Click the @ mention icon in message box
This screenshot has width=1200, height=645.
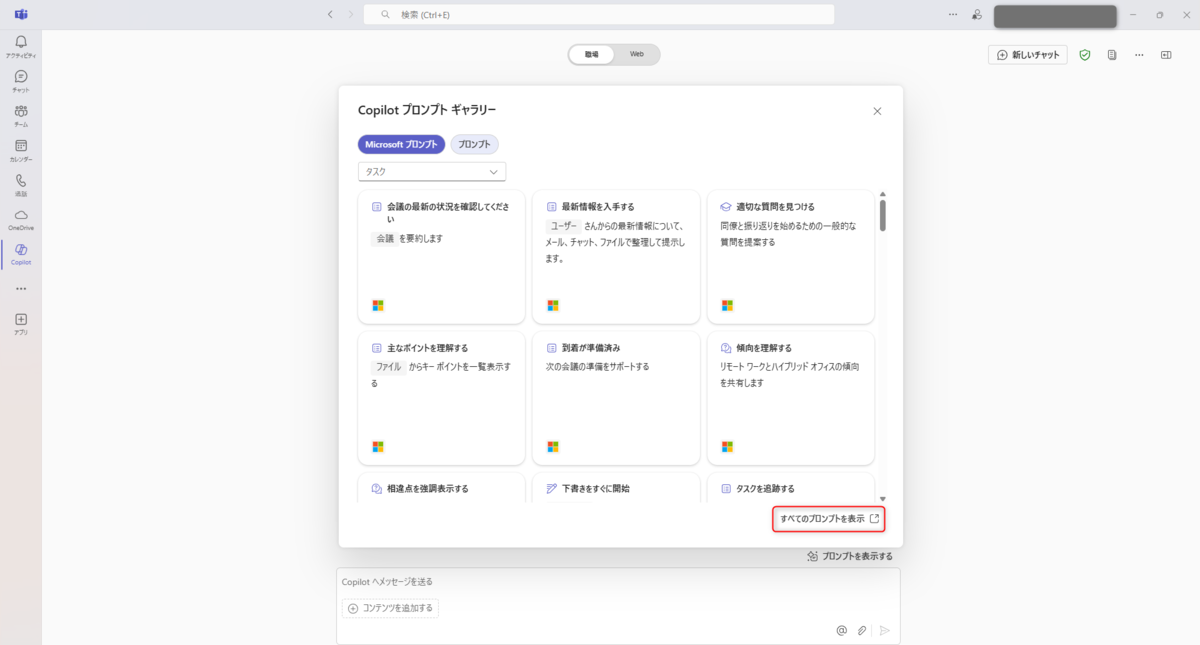click(841, 630)
